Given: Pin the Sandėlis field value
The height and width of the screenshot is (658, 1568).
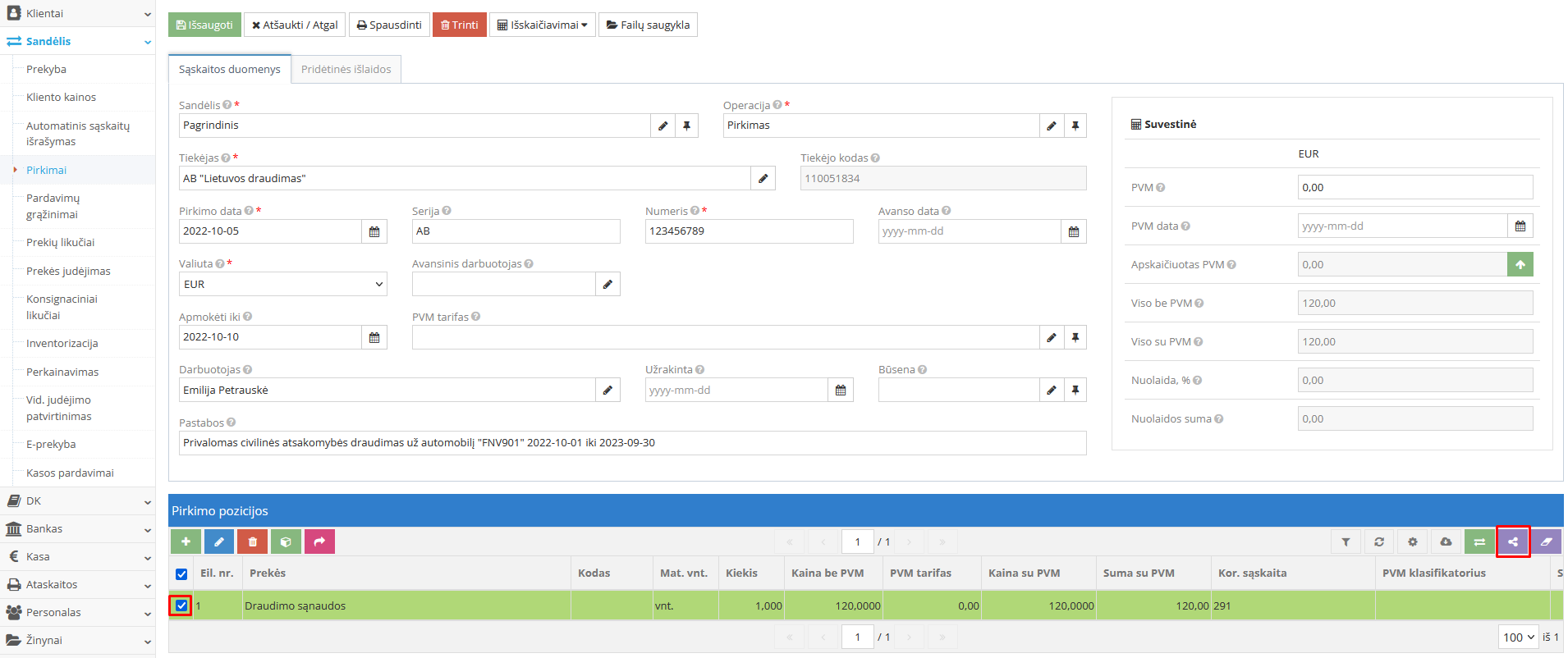Looking at the screenshot, I should click(686, 126).
